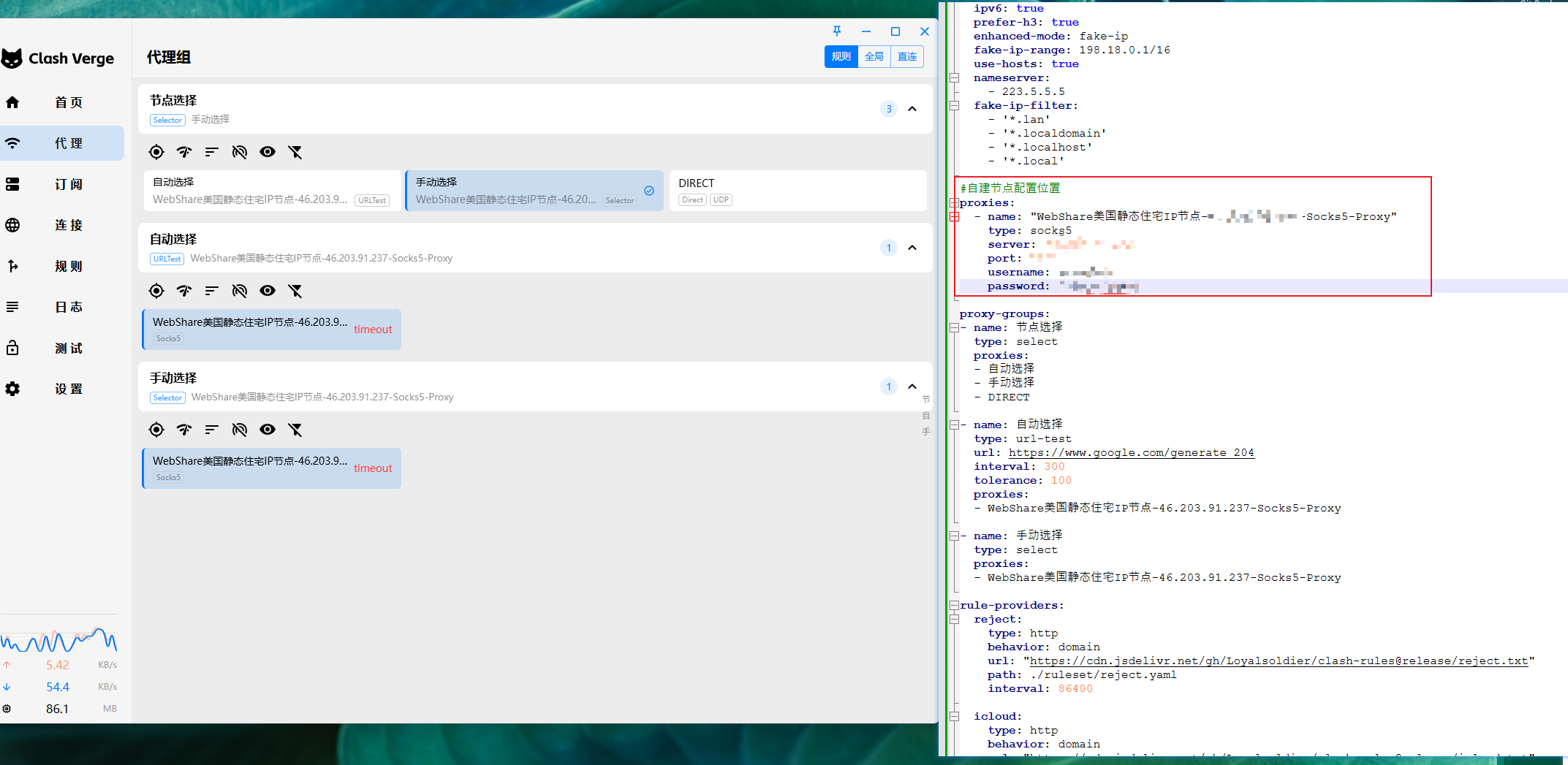Click the memory usage icon in sidebar
The width and height of the screenshot is (1568, 765).
(x=7, y=709)
